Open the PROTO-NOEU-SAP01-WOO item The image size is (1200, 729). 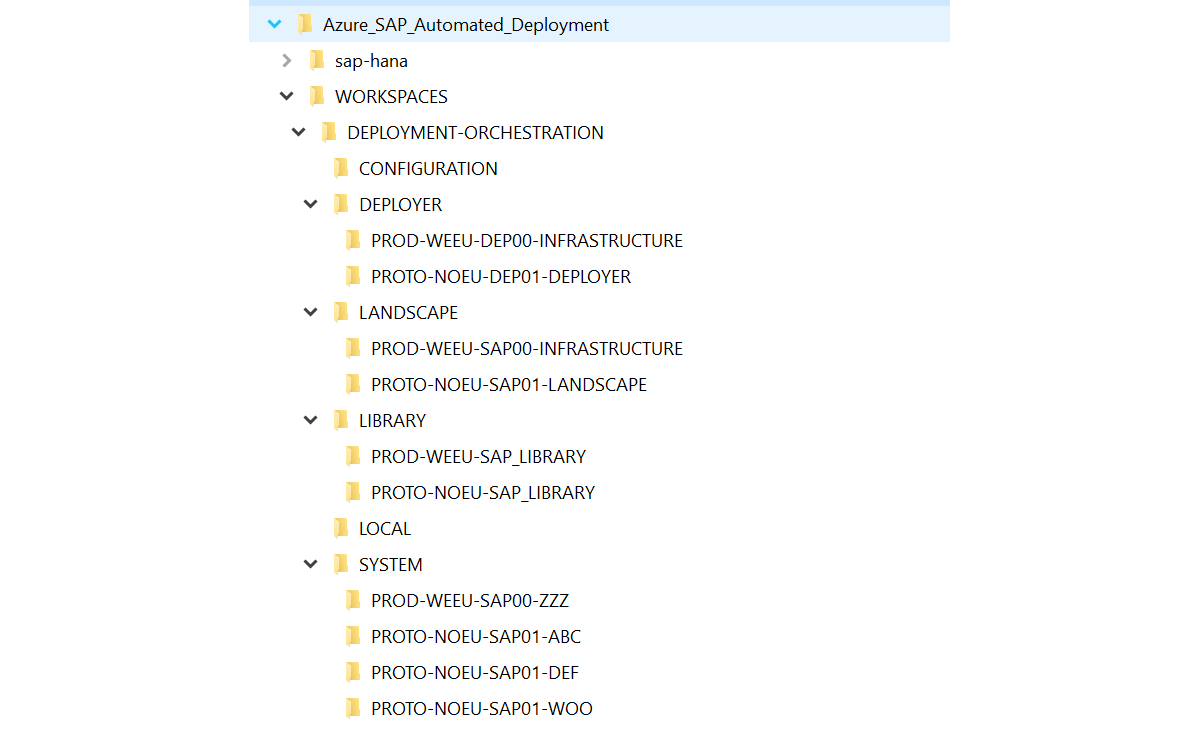click(x=481, y=709)
